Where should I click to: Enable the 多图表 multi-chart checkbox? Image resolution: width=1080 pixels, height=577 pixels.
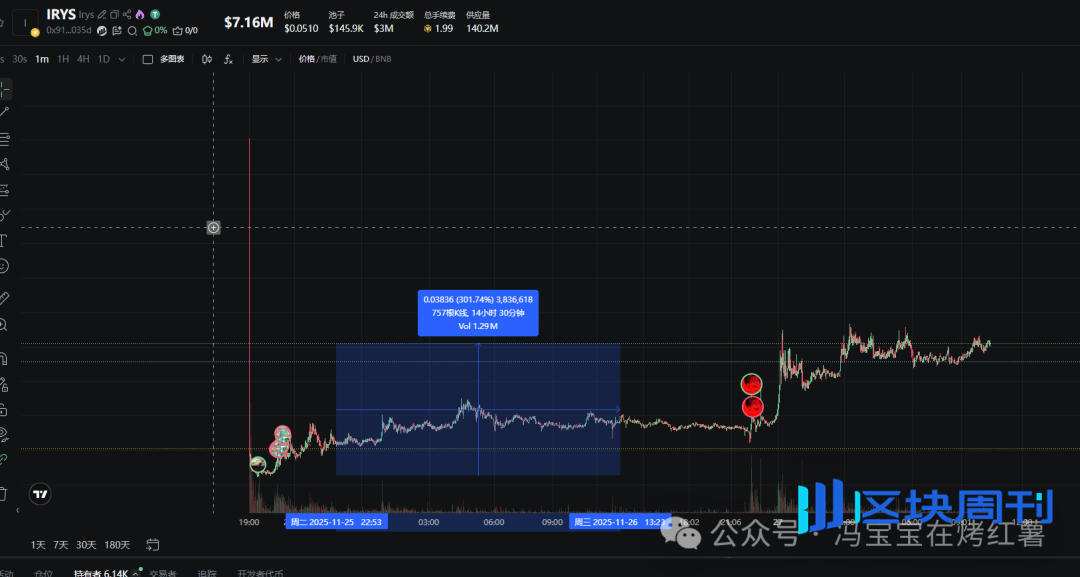[148, 59]
